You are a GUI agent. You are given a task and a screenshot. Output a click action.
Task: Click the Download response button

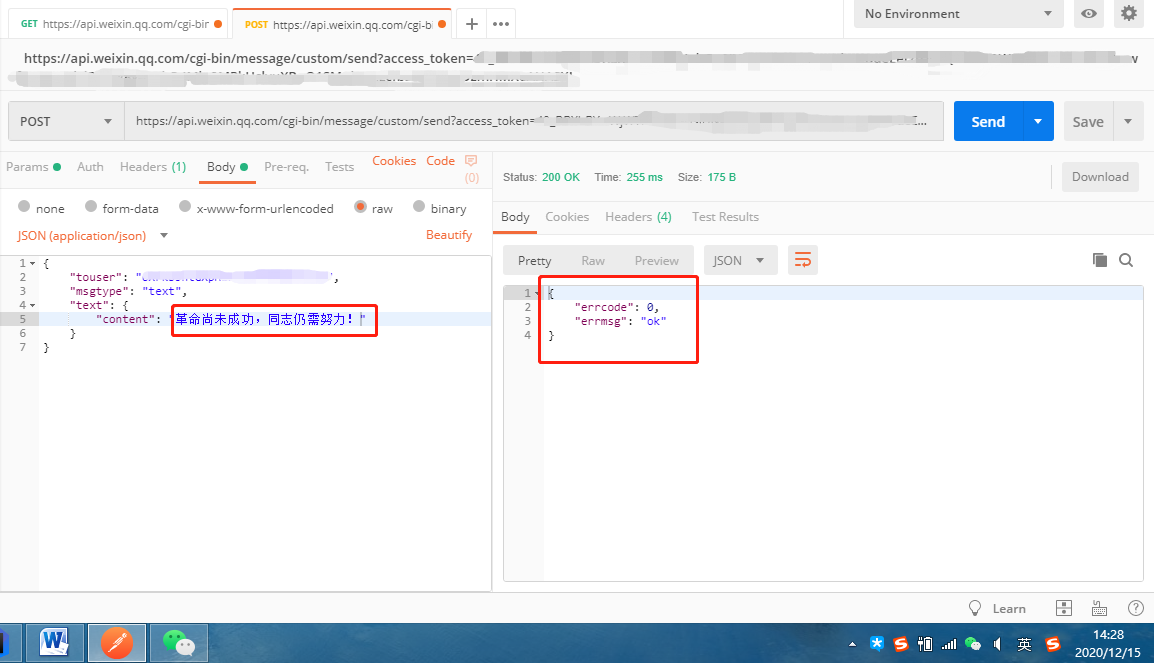pyautogui.click(x=1100, y=177)
